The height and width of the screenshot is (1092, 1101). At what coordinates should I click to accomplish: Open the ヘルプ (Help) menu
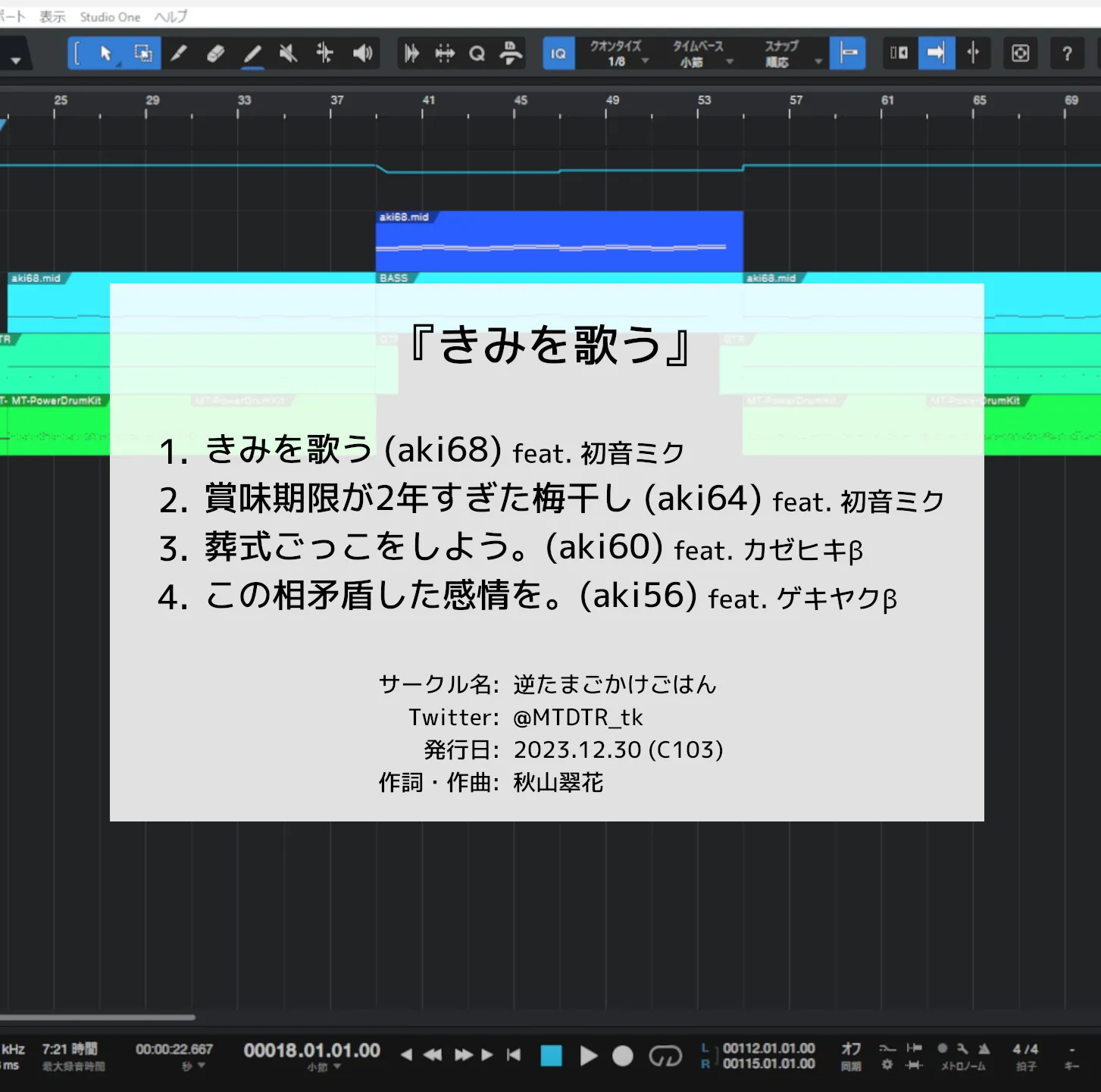click(x=170, y=17)
